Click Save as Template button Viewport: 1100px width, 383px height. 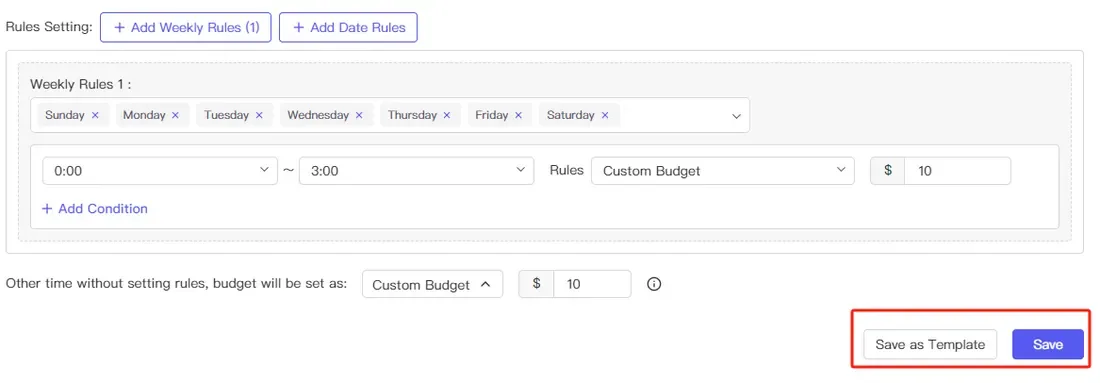tap(930, 344)
